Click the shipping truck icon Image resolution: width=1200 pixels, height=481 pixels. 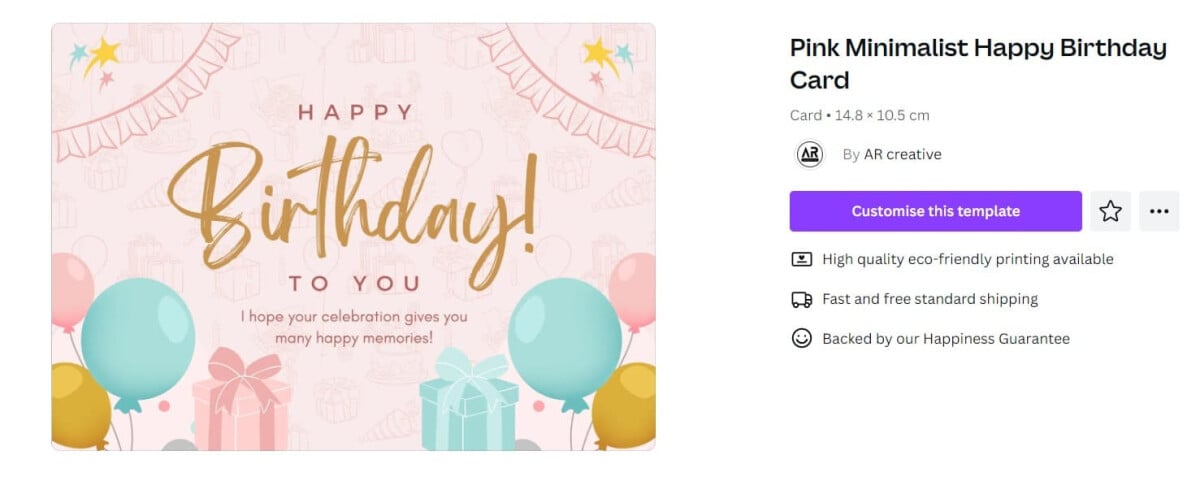coord(801,299)
